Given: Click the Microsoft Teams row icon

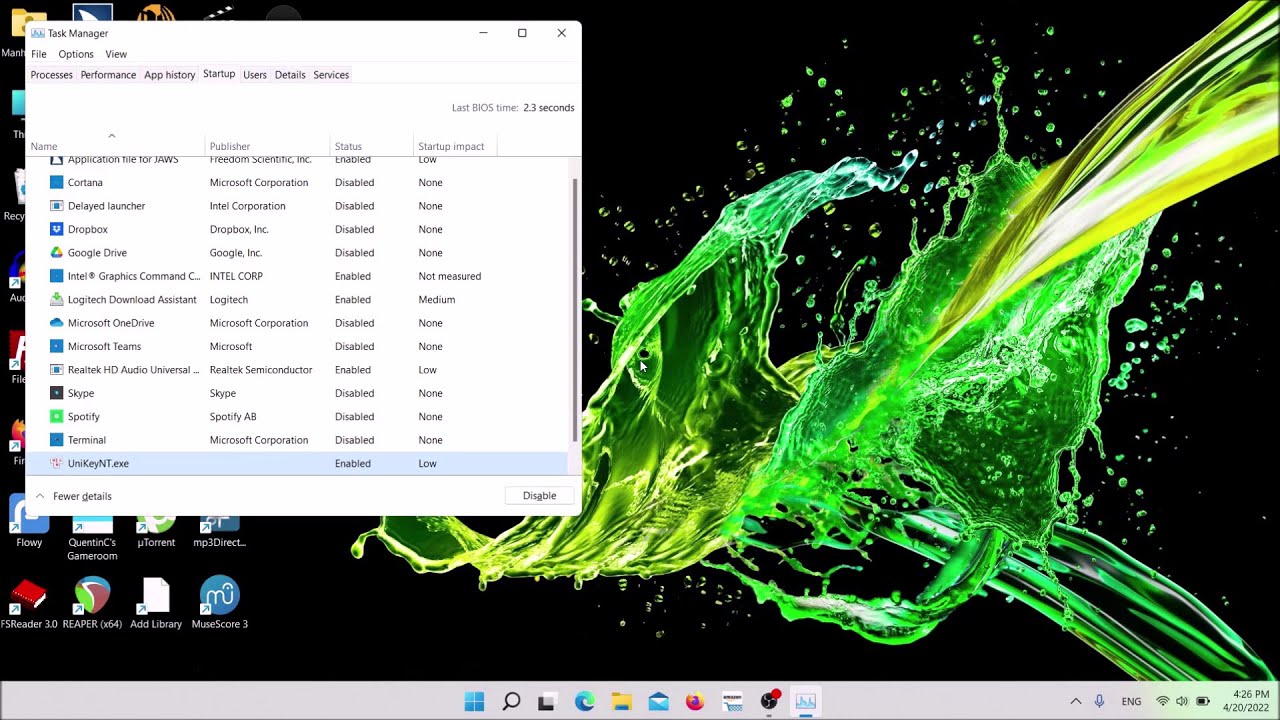Looking at the screenshot, I should (57, 346).
